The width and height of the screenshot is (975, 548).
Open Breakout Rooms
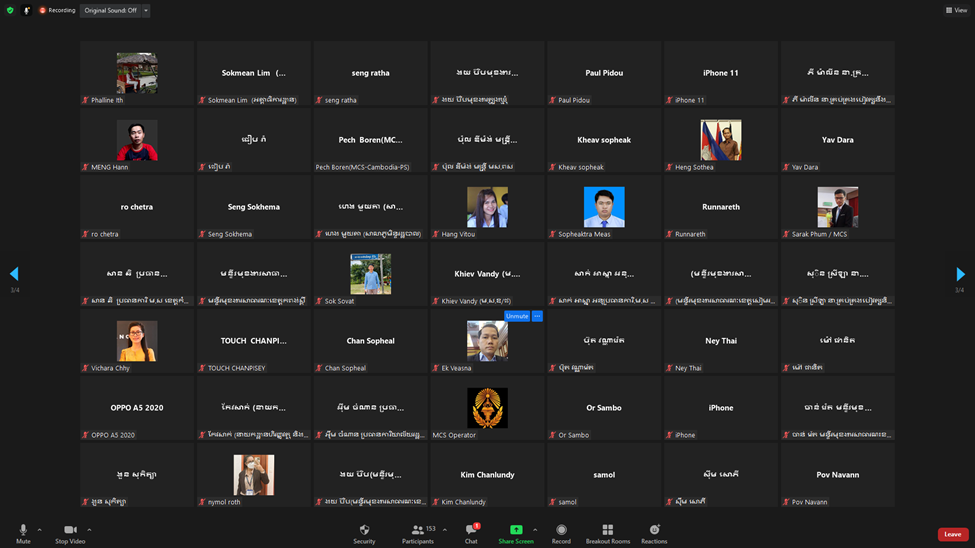607,533
